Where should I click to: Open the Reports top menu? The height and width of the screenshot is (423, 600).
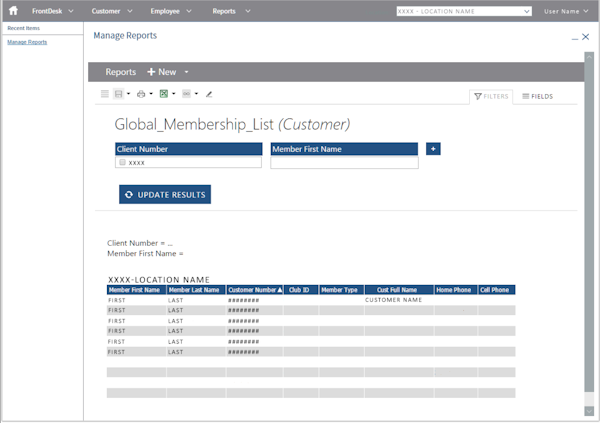pos(231,11)
